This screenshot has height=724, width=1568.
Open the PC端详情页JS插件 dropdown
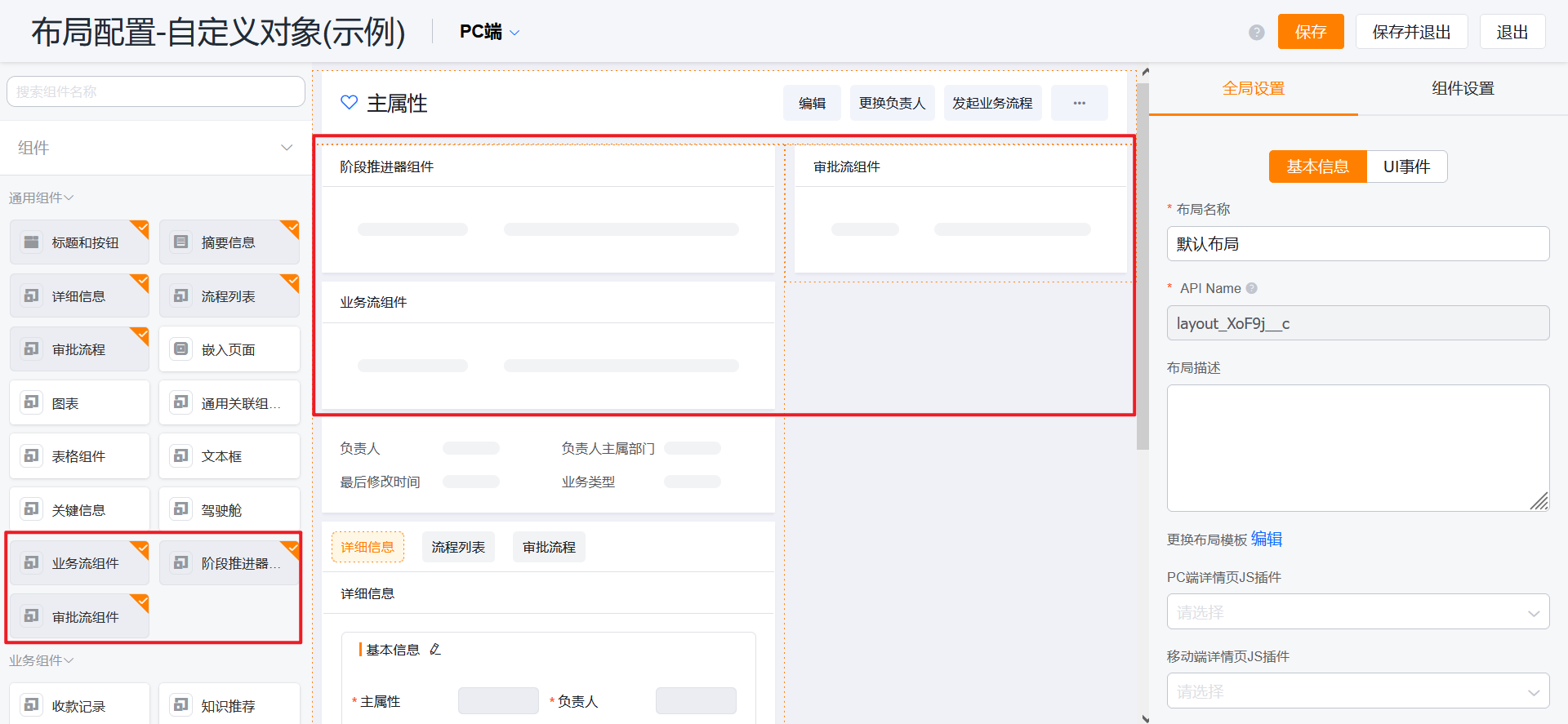coord(1358,611)
